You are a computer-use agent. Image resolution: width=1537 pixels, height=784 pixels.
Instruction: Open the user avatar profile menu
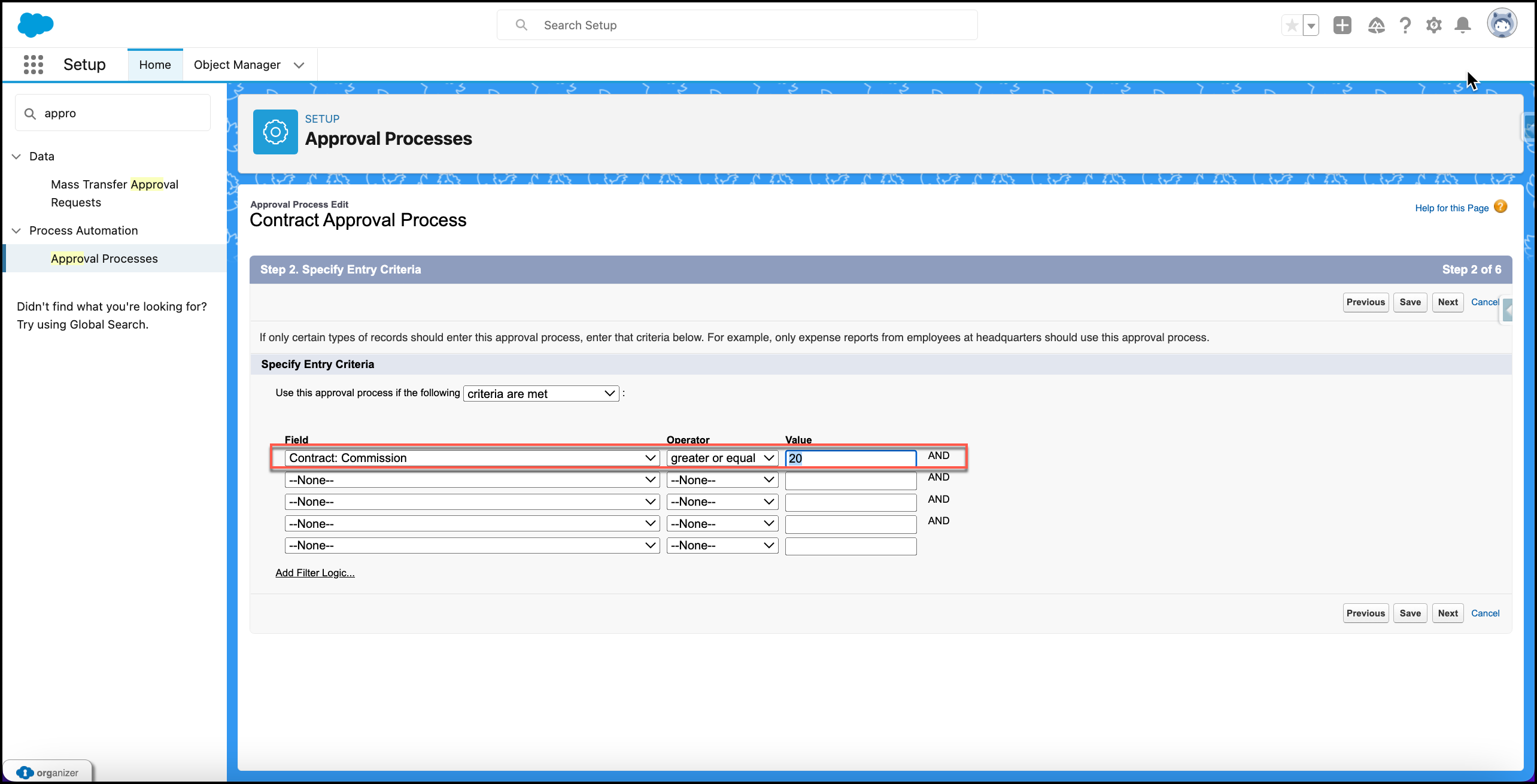click(1502, 24)
